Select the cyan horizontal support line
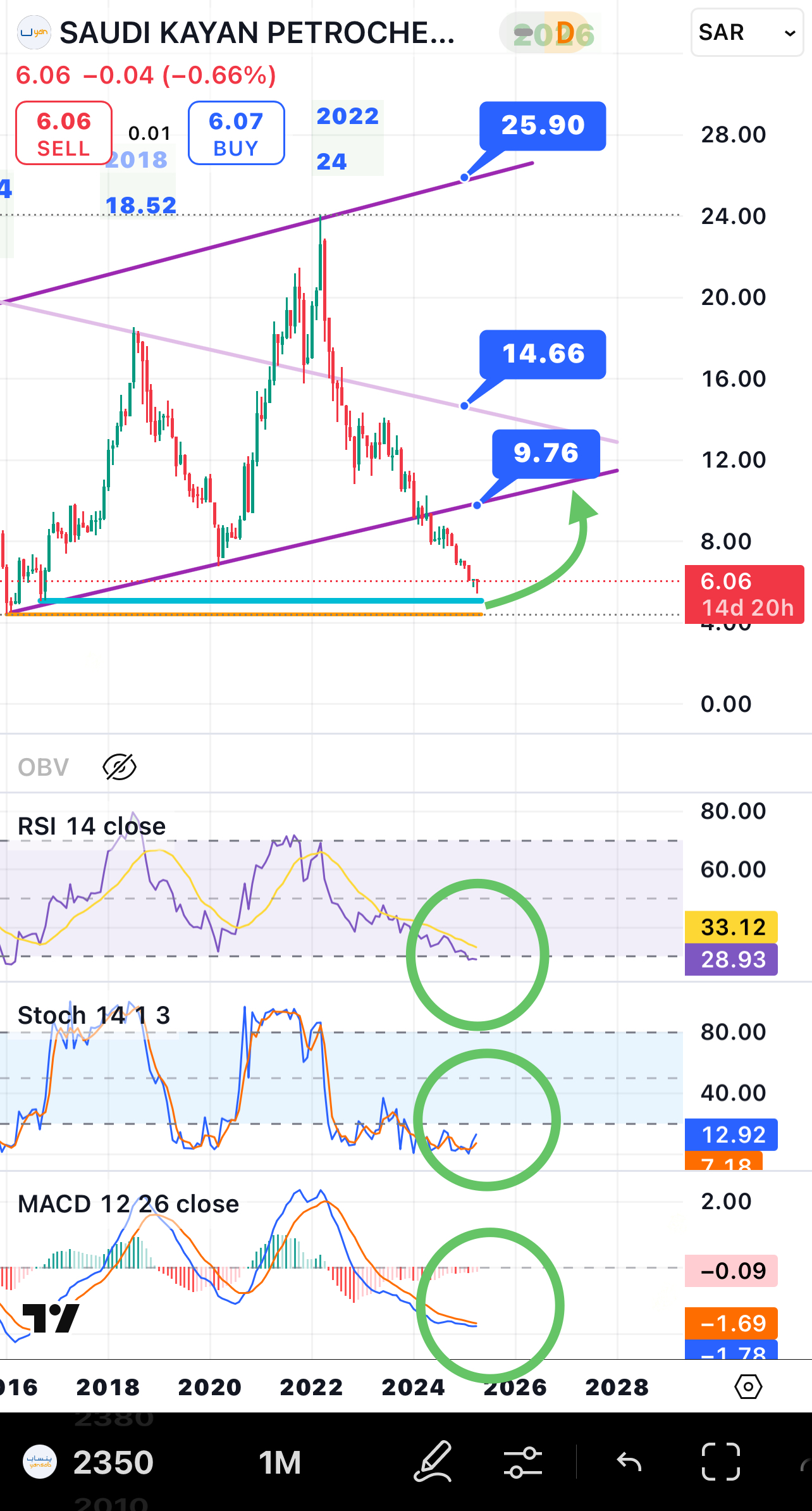The width and height of the screenshot is (812, 1511). 261,600
